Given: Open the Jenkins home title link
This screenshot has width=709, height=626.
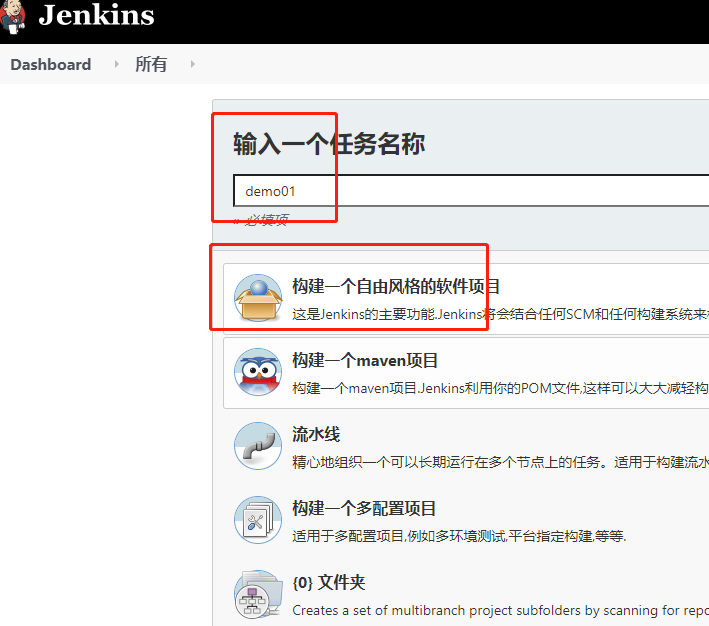Looking at the screenshot, I should click(x=96, y=15).
